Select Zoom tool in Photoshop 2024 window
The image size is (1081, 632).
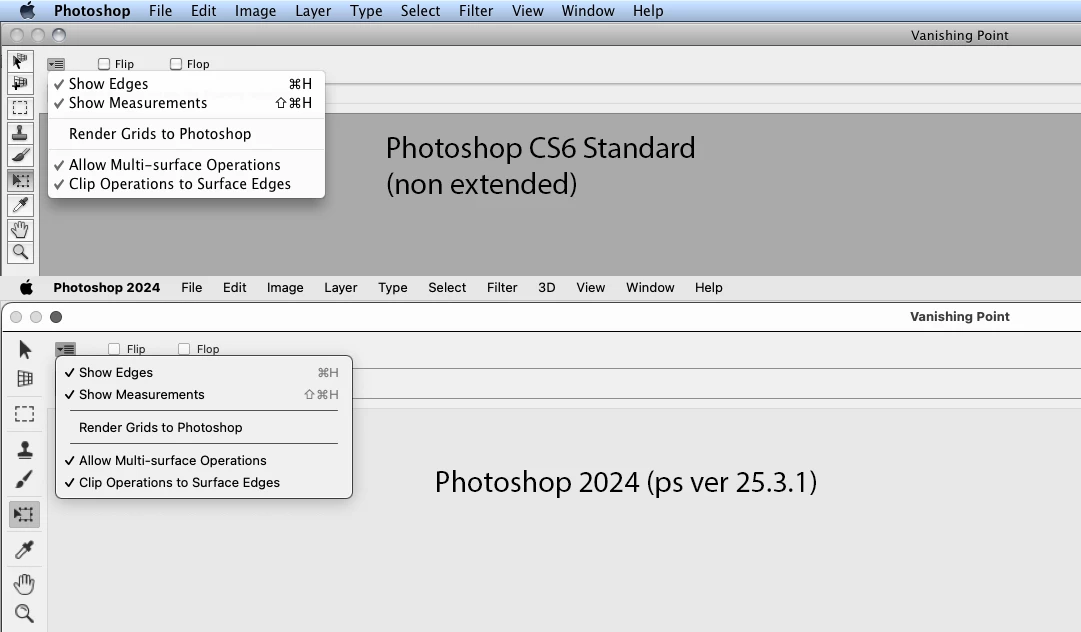click(25, 613)
